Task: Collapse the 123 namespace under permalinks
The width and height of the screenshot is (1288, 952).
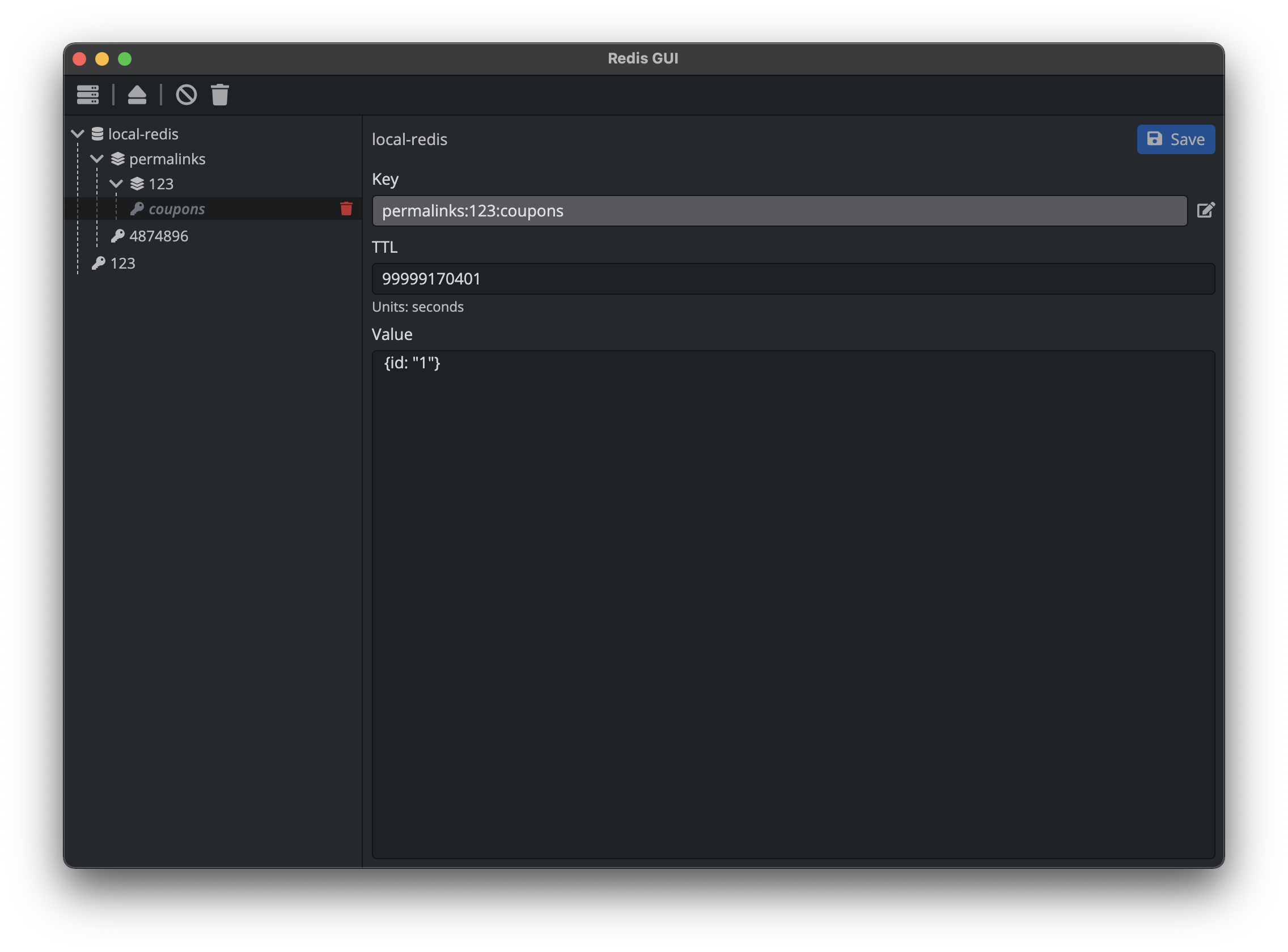Action: click(116, 184)
